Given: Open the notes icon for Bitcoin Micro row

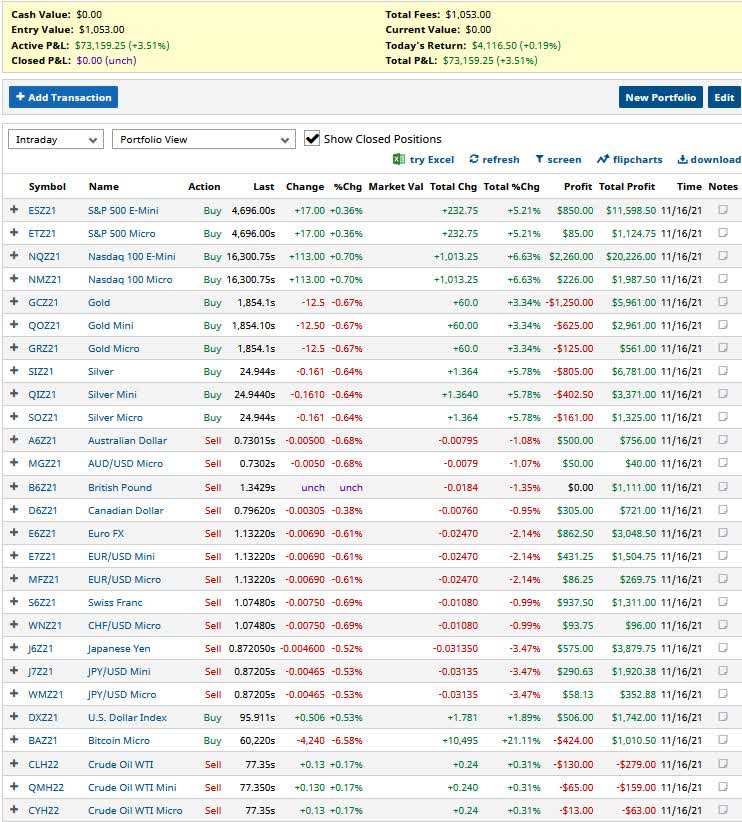Looking at the screenshot, I should click(x=723, y=740).
